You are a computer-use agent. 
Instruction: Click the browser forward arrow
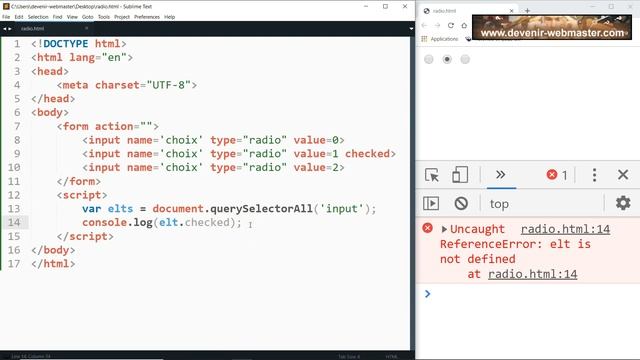pos(437,25)
